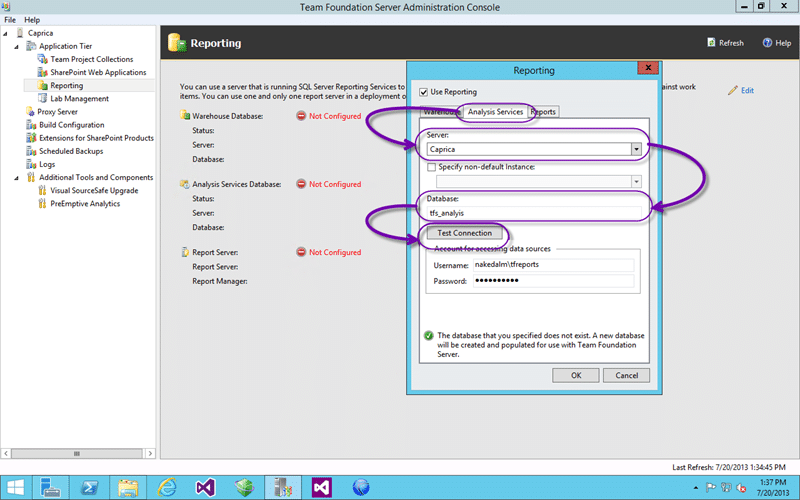The image size is (800, 500).
Task: Open Windows Start button in taskbar
Action: [x=16, y=488]
